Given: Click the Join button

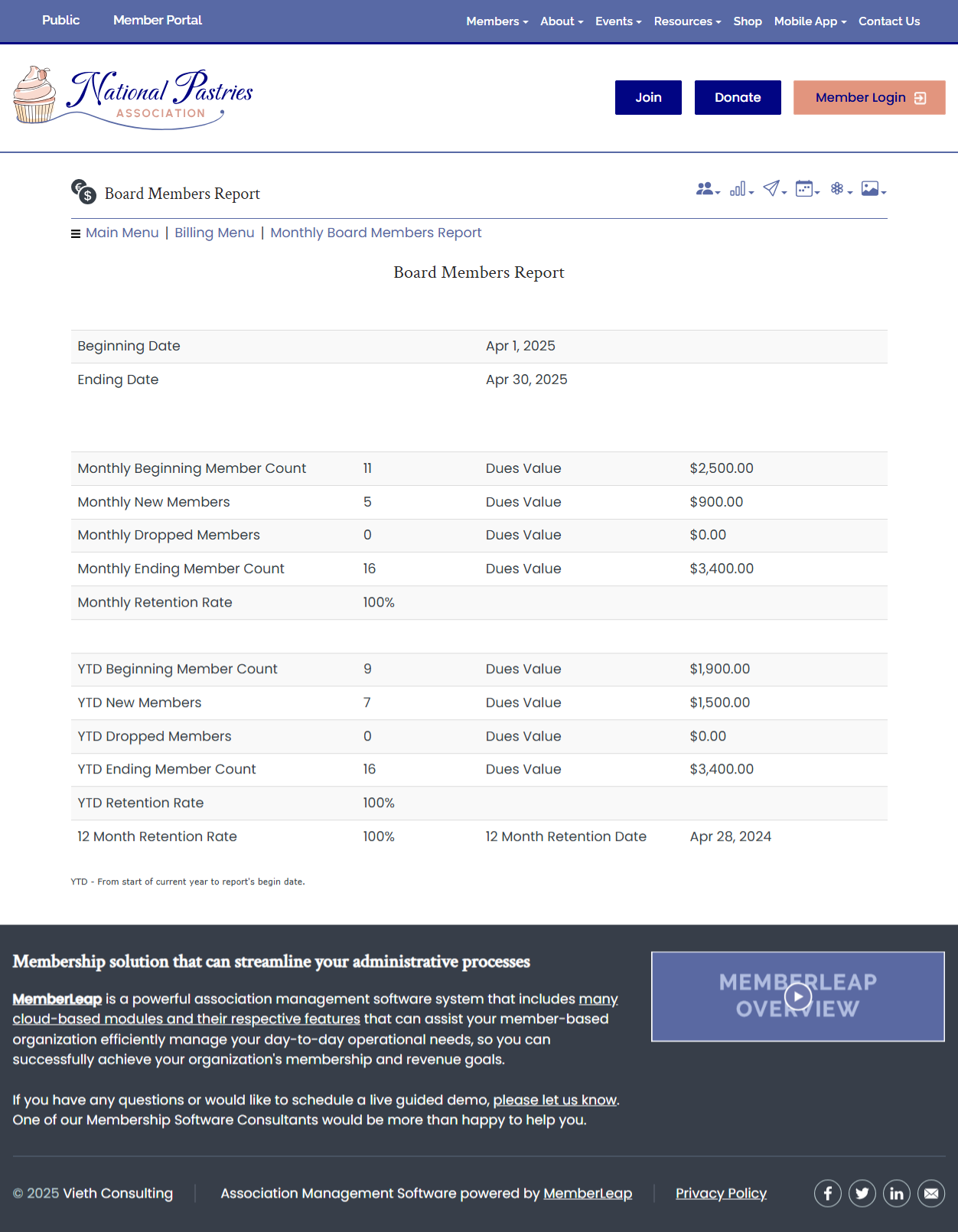Looking at the screenshot, I should [648, 97].
